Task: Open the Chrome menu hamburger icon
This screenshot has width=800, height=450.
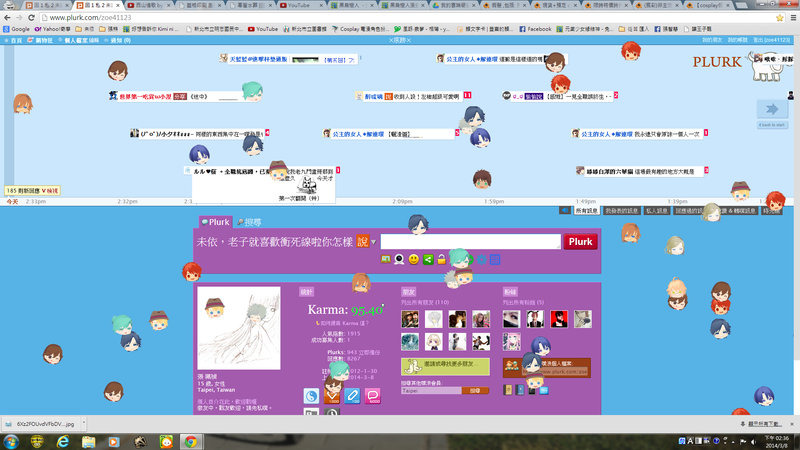Action: 793,17
